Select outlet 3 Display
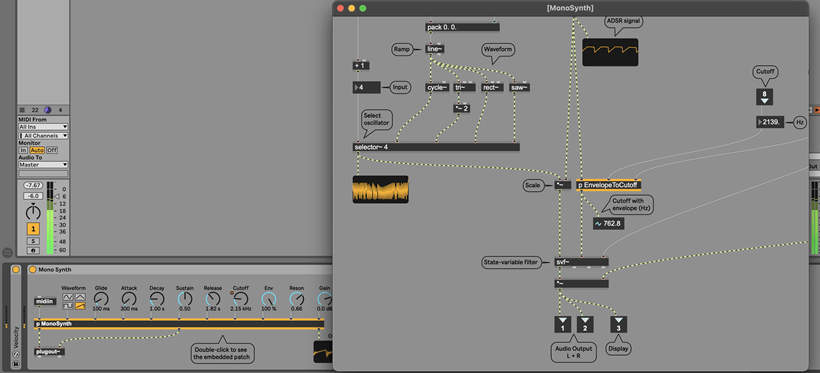Viewport: 820px width, 373px height. [x=618, y=324]
